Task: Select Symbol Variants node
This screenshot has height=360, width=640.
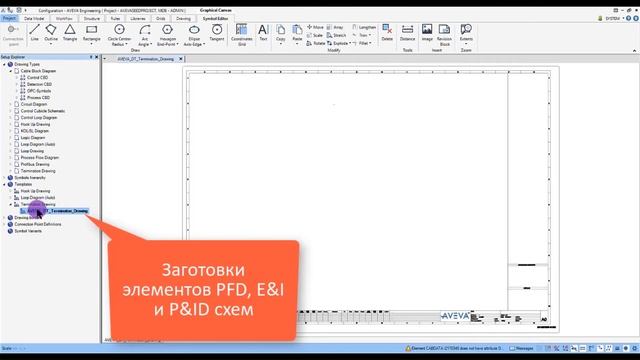Action: tap(28, 231)
